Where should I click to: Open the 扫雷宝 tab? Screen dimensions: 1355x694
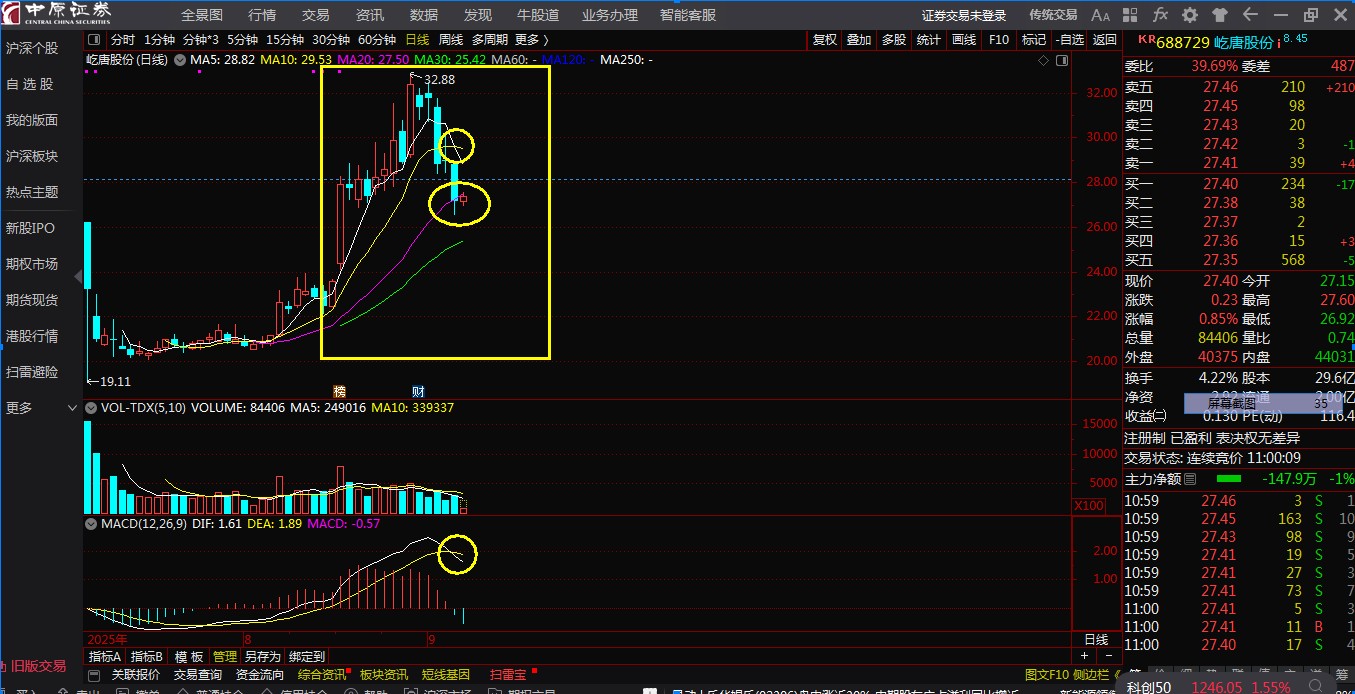click(508, 674)
